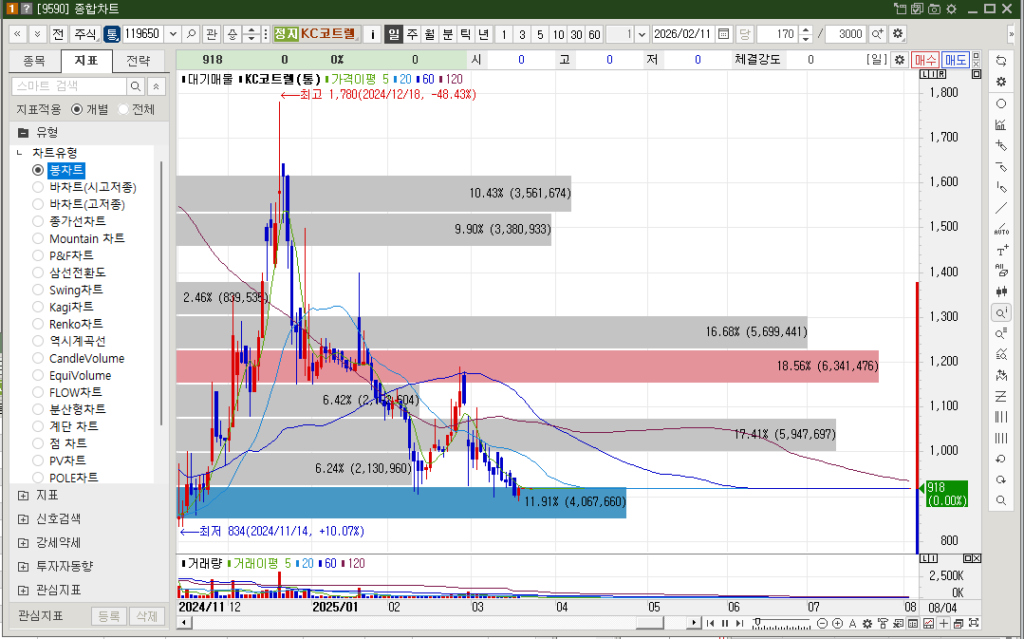Screen dimensions: 1024x639
Task: Click the red 매수 buy button
Action: [x=925, y=60]
